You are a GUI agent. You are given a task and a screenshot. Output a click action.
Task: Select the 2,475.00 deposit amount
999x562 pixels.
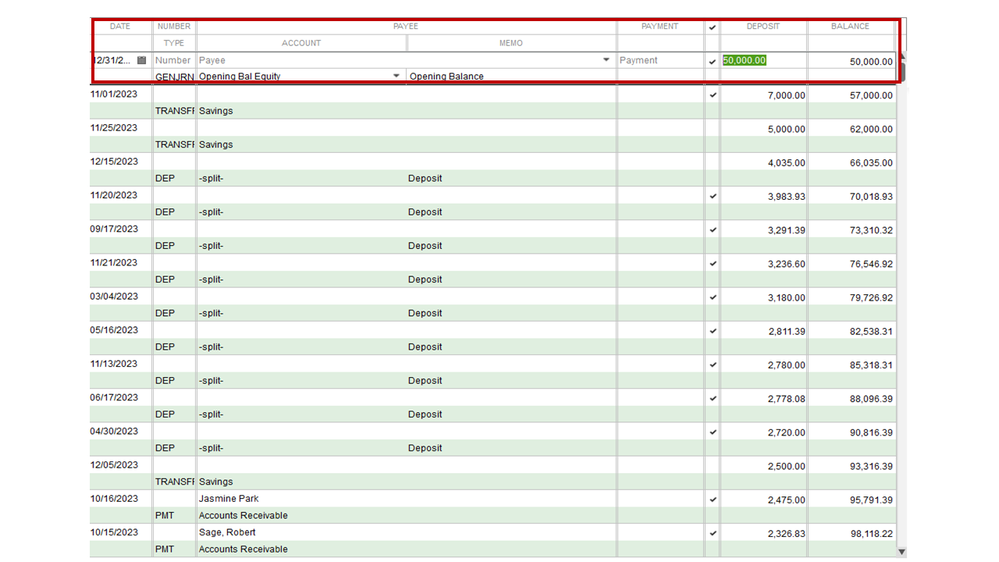point(786,500)
